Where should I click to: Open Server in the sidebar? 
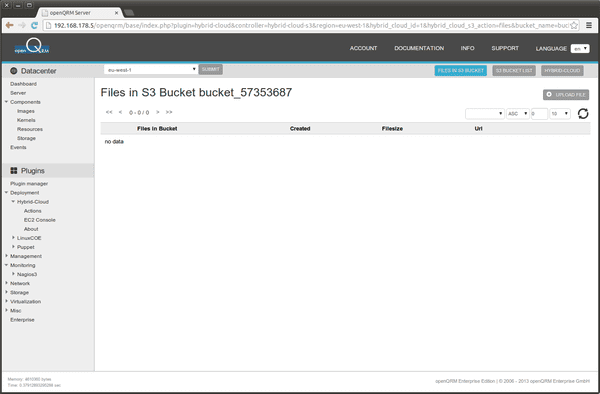coord(18,93)
